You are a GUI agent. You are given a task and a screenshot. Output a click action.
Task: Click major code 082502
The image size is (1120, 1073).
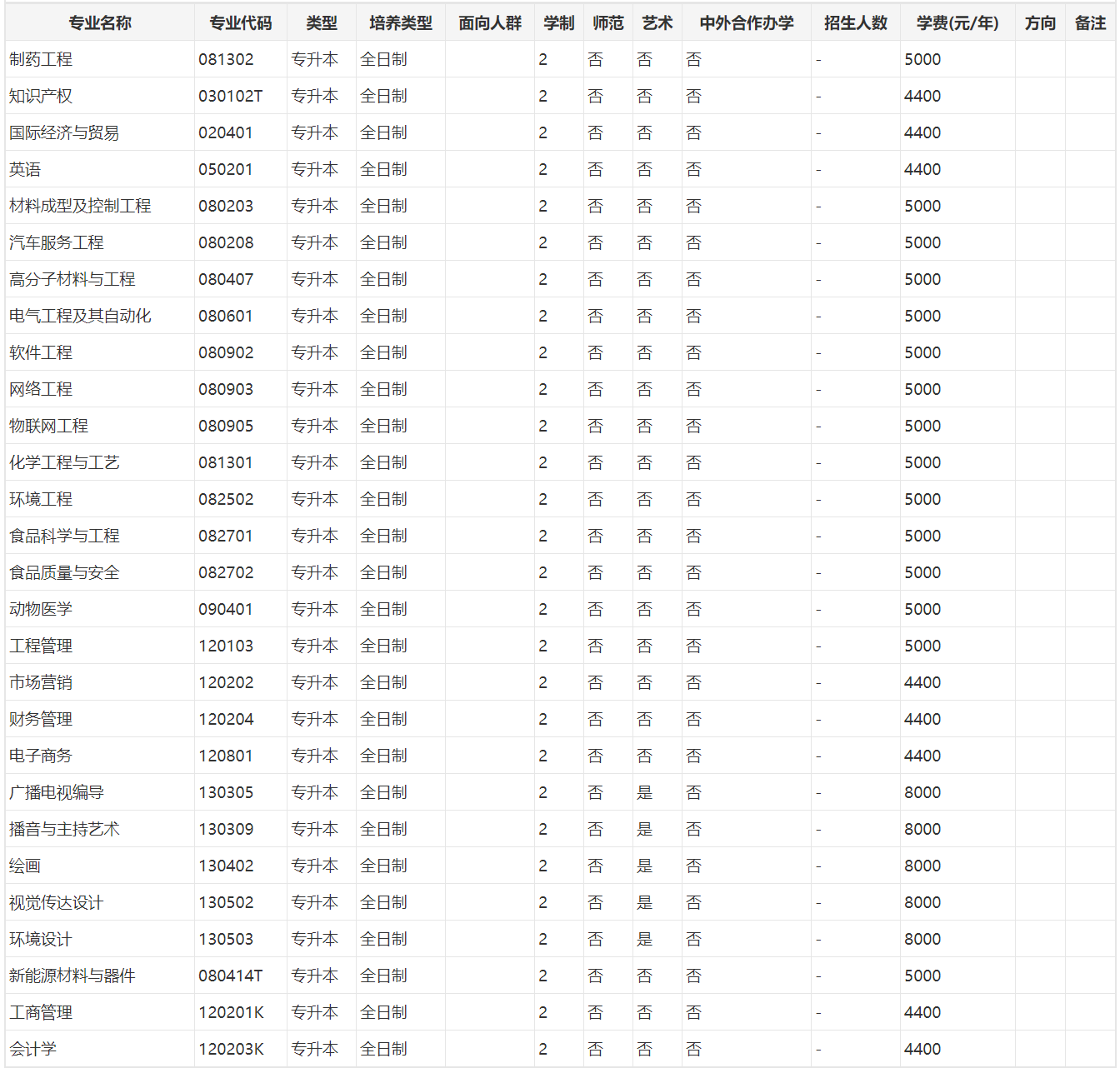(226, 500)
